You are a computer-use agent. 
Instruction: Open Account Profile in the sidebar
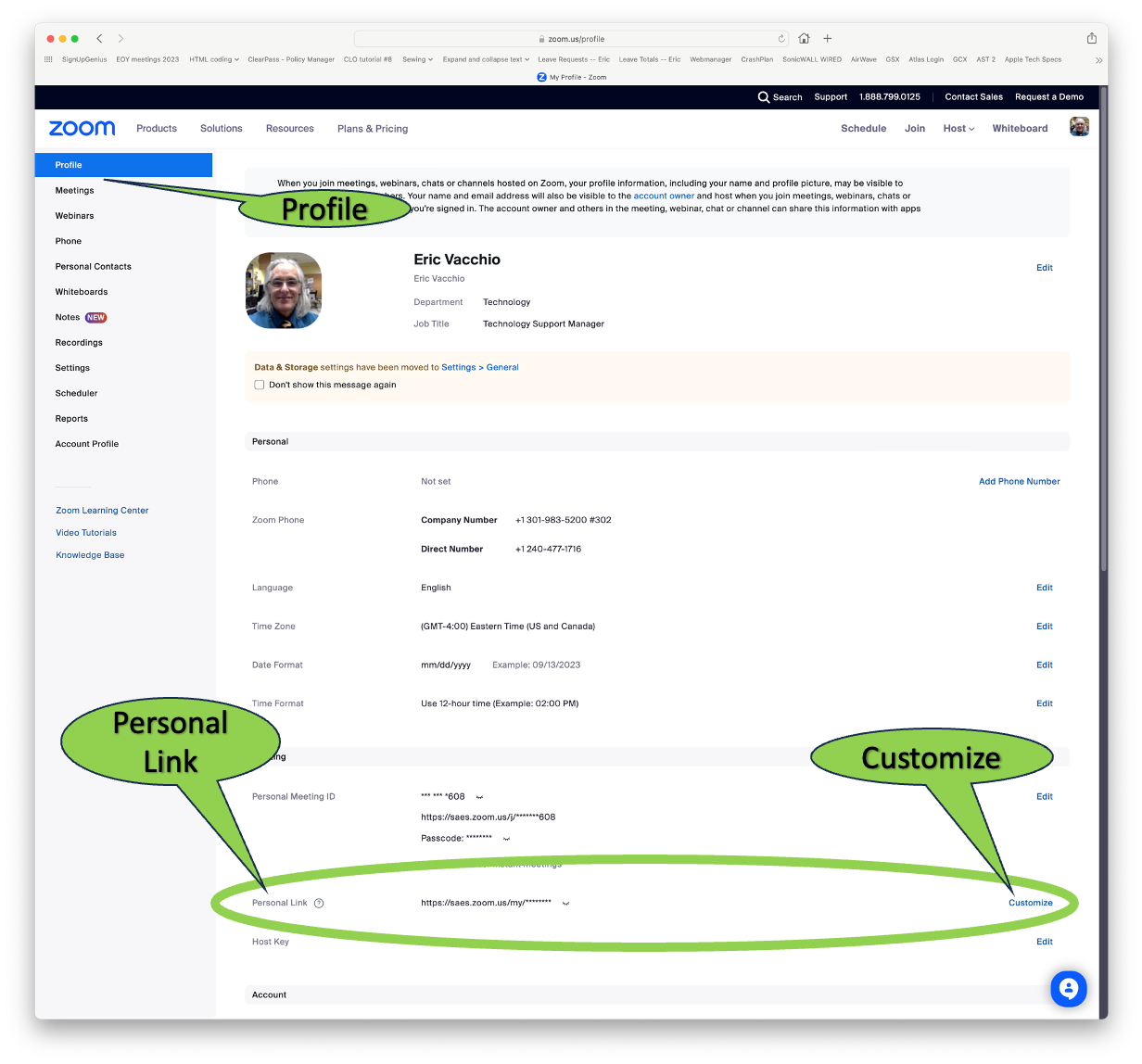coord(87,444)
